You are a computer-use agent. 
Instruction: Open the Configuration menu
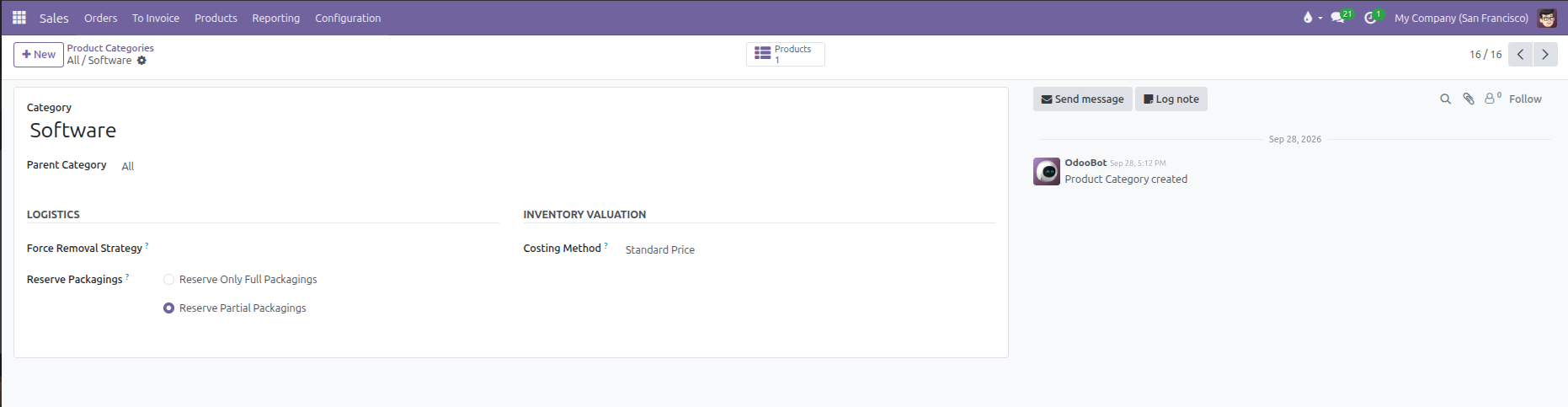348,18
